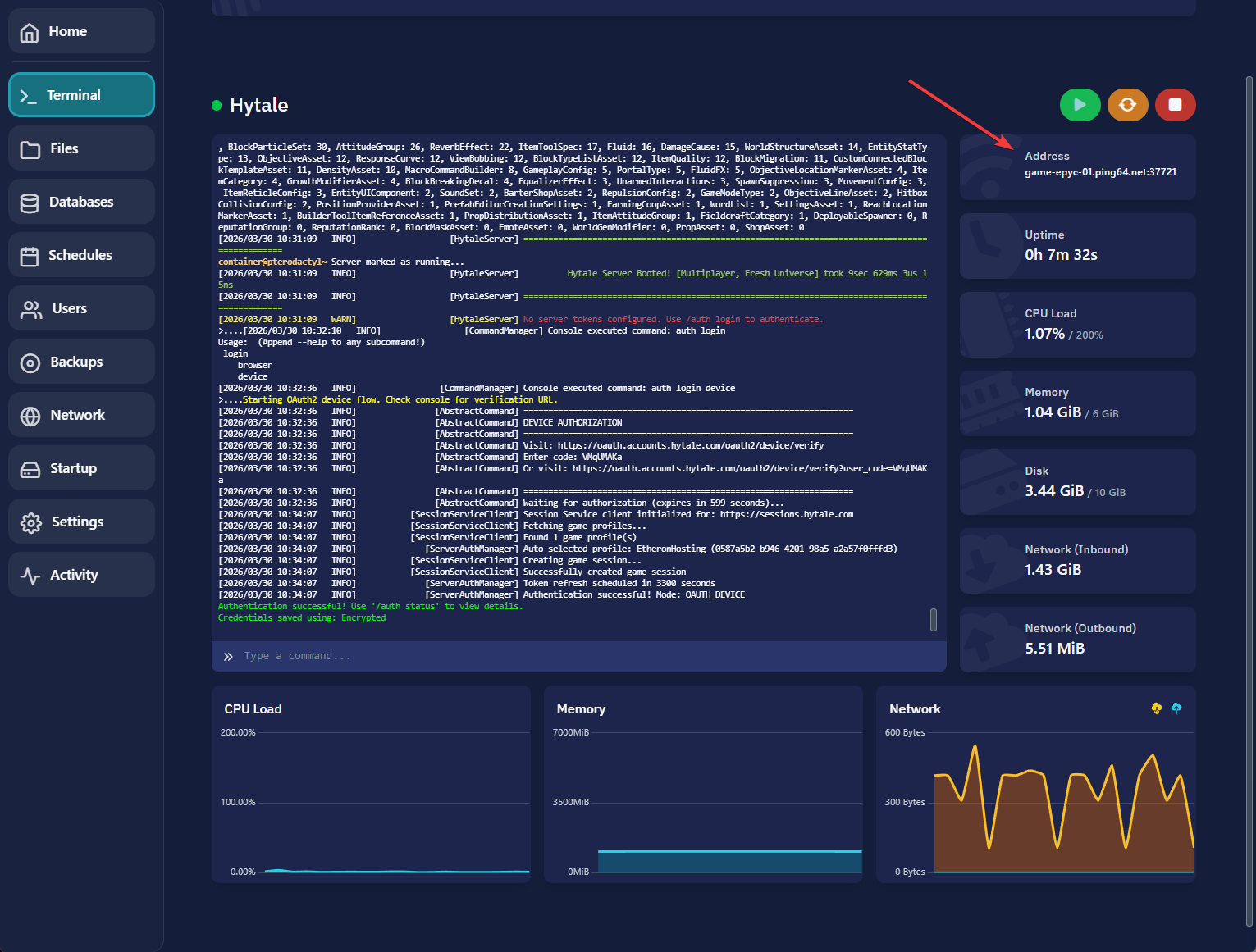1256x952 pixels.
Task: Open the Backups section
Action: coord(81,362)
